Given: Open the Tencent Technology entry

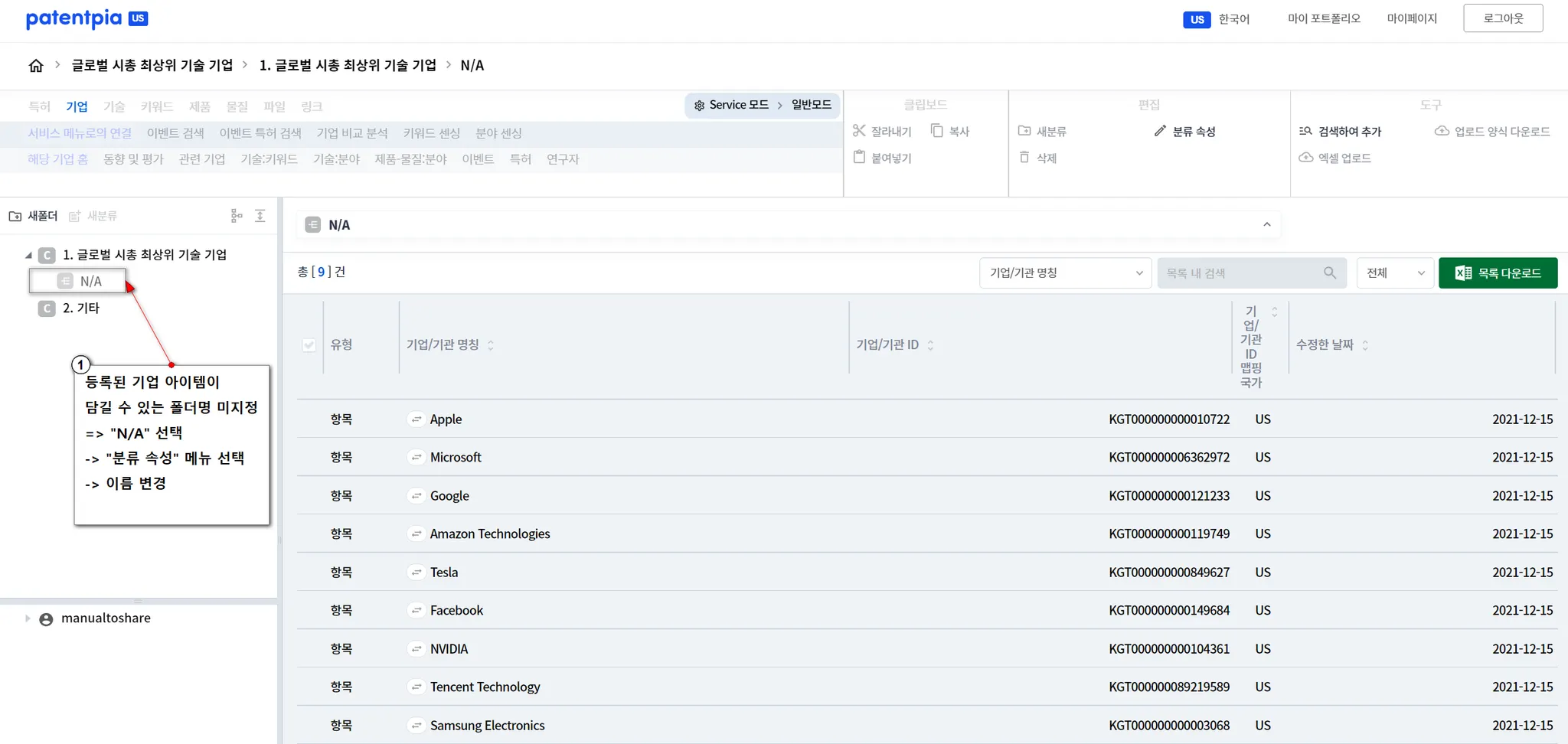Looking at the screenshot, I should pos(485,687).
